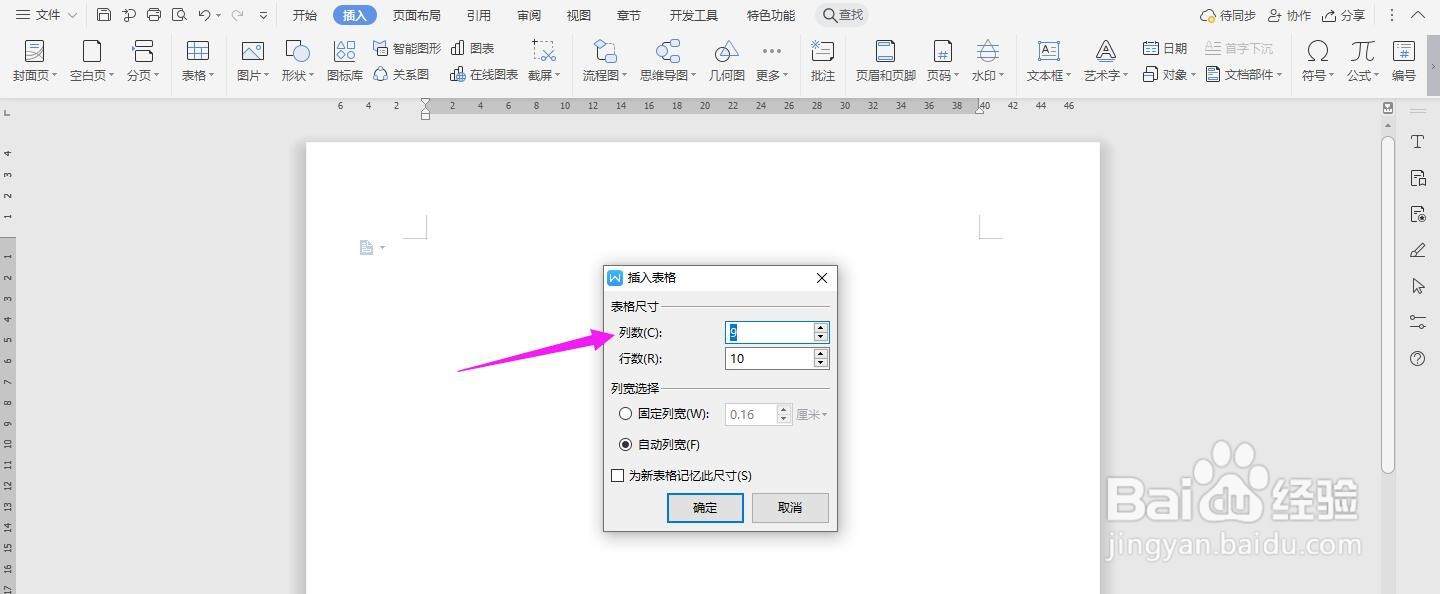
Task: Open the help icon in right sidebar
Action: point(1417,359)
